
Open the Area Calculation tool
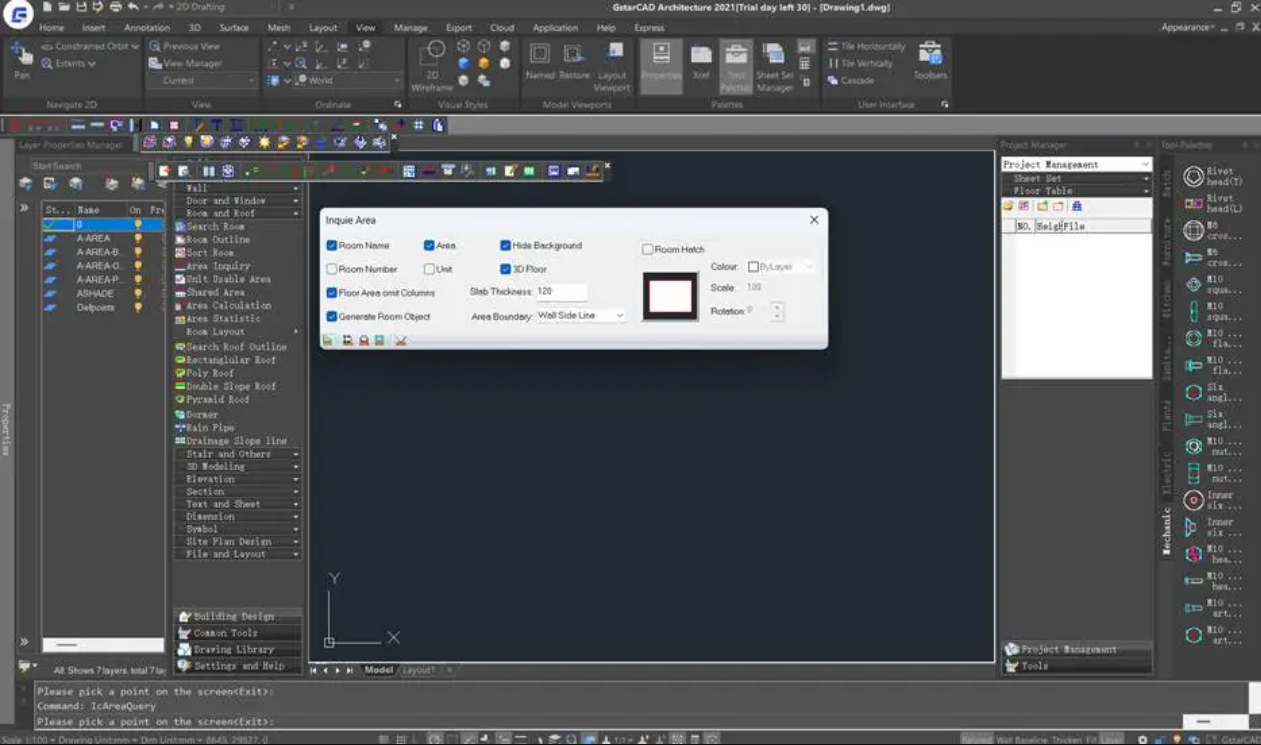(223, 305)
